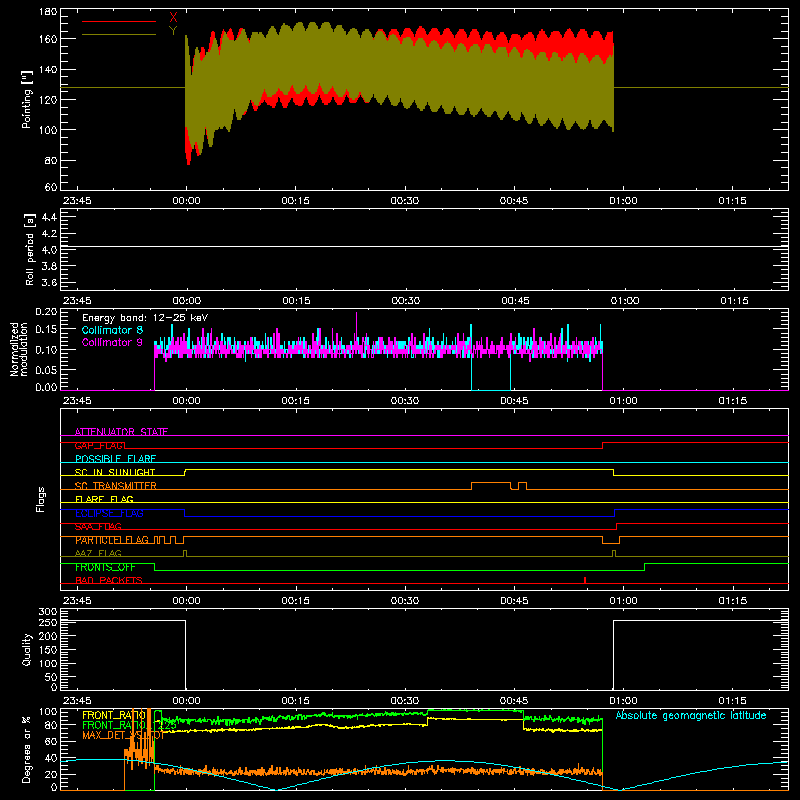This screenshot has width=800, height=800.
Task: Click the '60' Pointing axis value
Action: coord(51,187)
